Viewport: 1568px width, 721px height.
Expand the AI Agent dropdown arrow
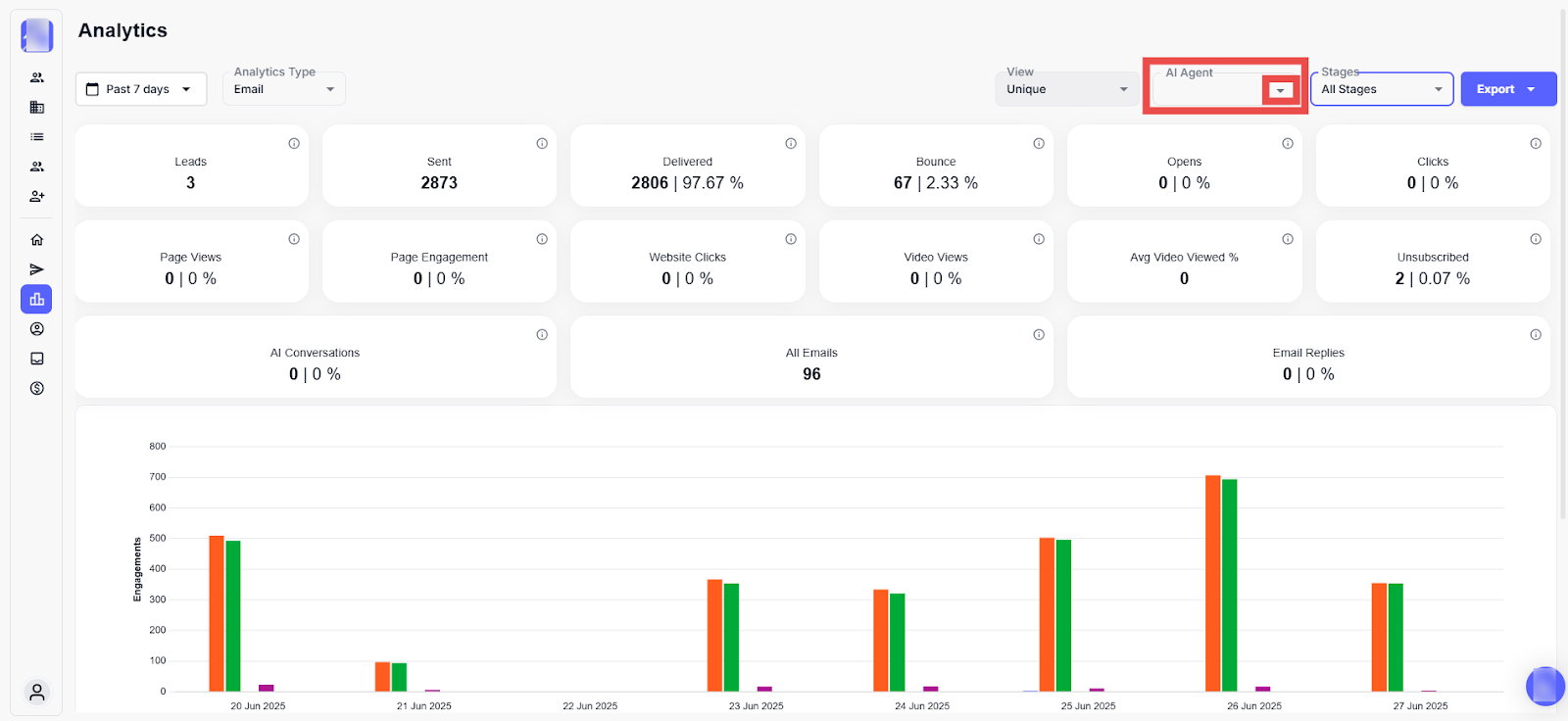(1280, 90)
